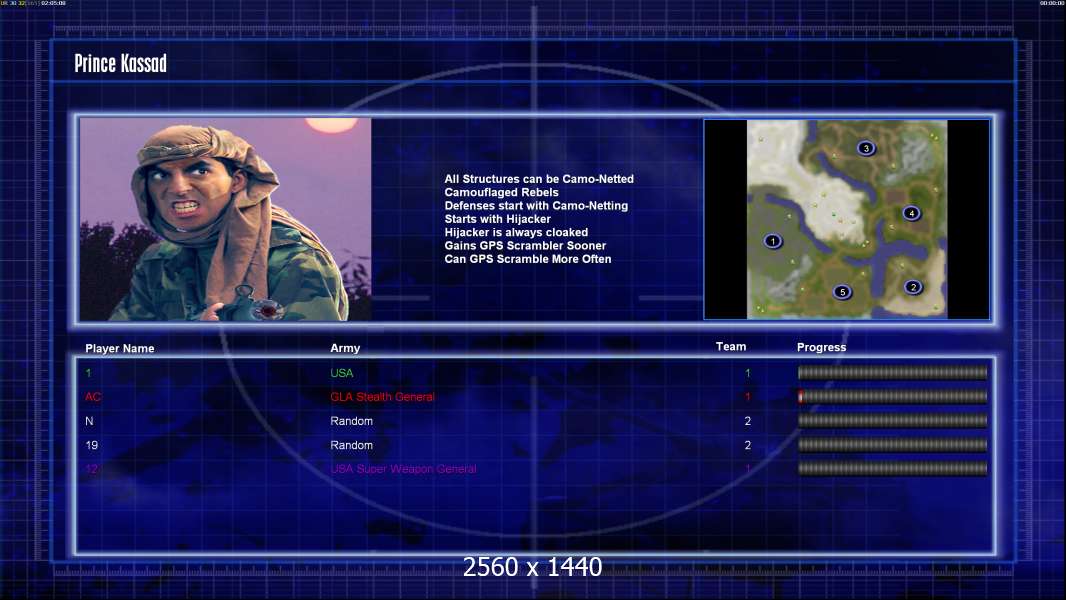This screenshot has height=600, width=1066.
Task: Click the Random army for player N
Action: click(x=351, y=421)
